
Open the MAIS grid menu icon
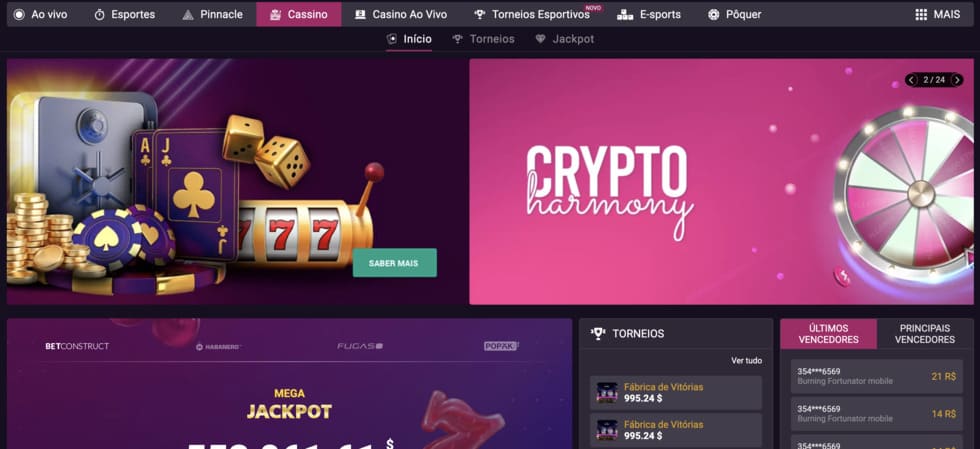coord(921,14)
